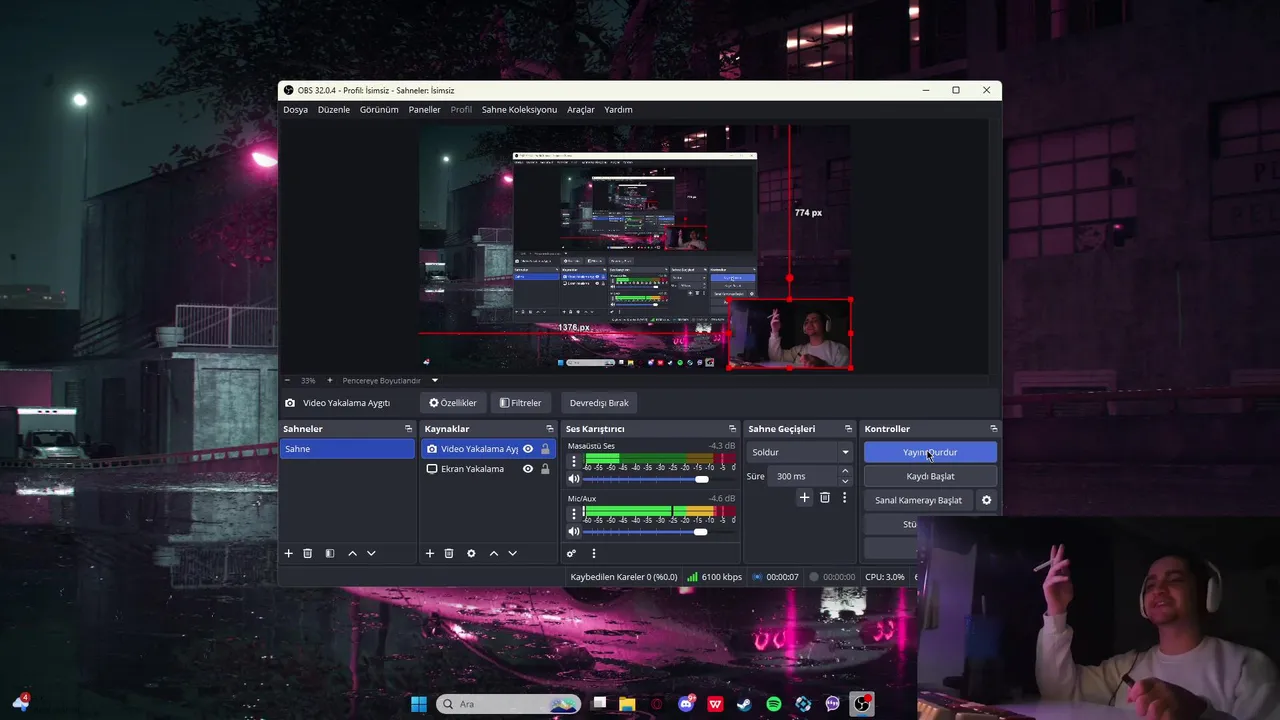Pop out the Kontroller dock icon
The height and width of the screenshot is (720, 1280).
pos(993,429)
